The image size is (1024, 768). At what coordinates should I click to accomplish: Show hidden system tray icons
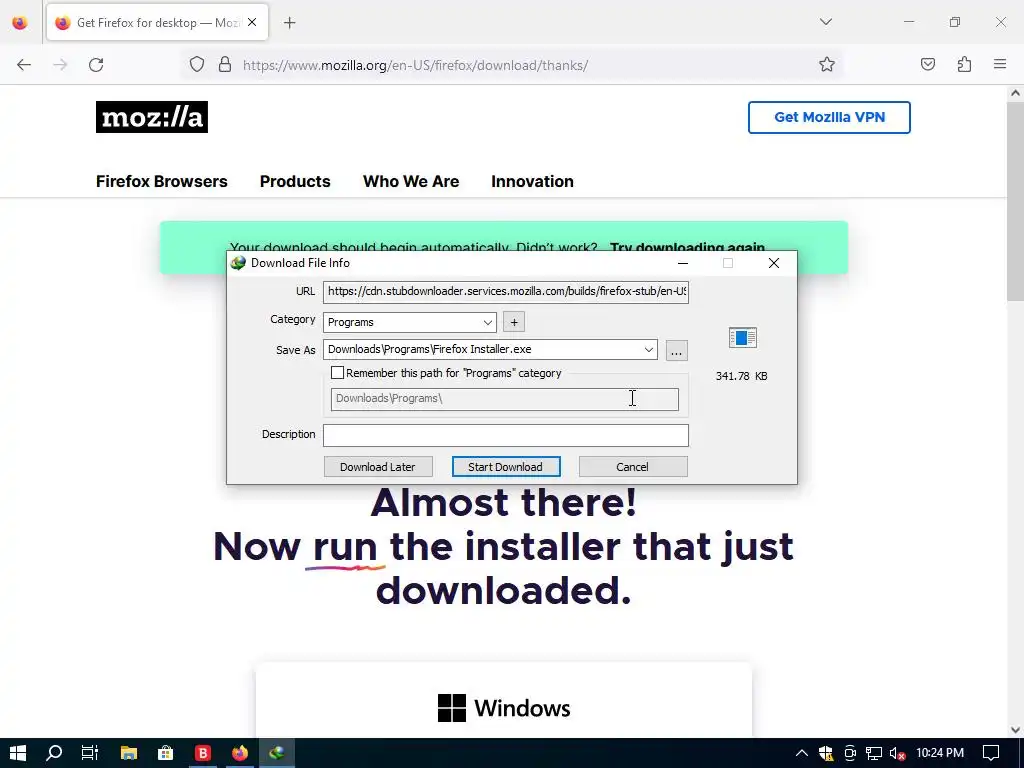point(801,753)
